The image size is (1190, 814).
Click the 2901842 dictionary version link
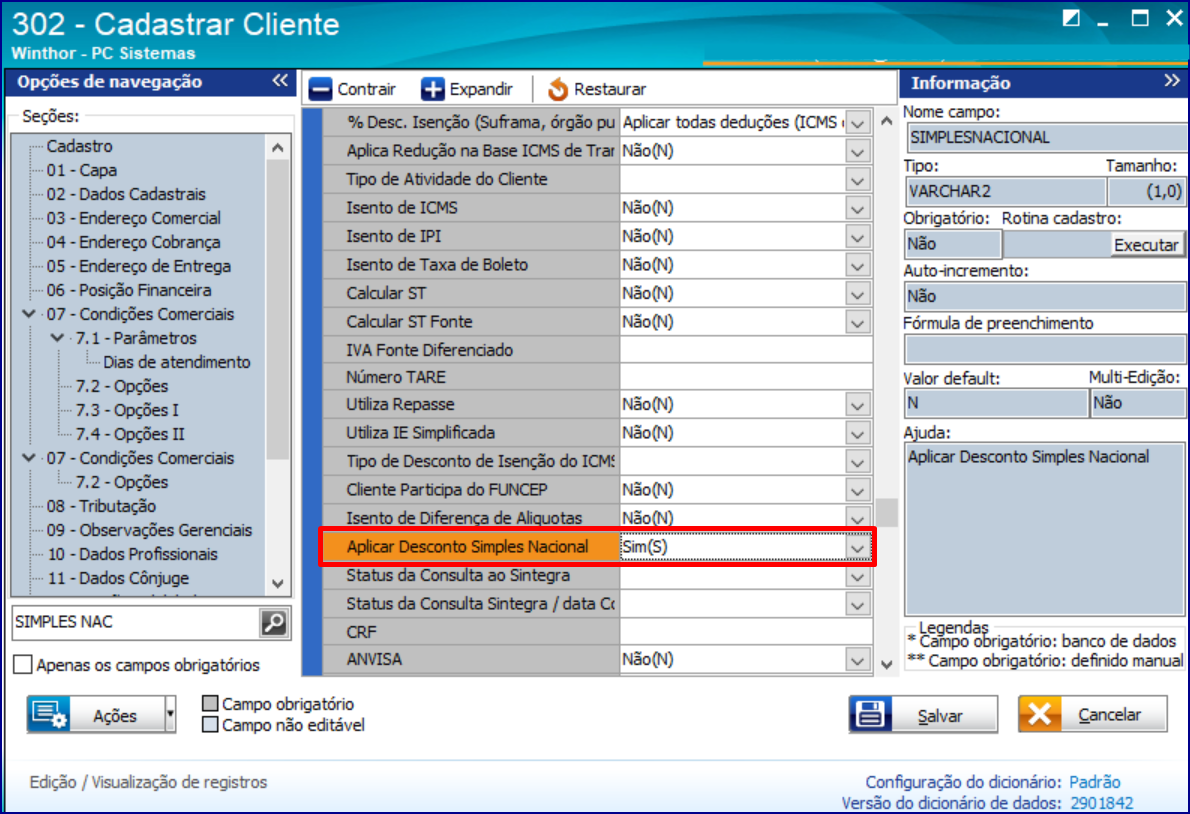click(1102, 803)
